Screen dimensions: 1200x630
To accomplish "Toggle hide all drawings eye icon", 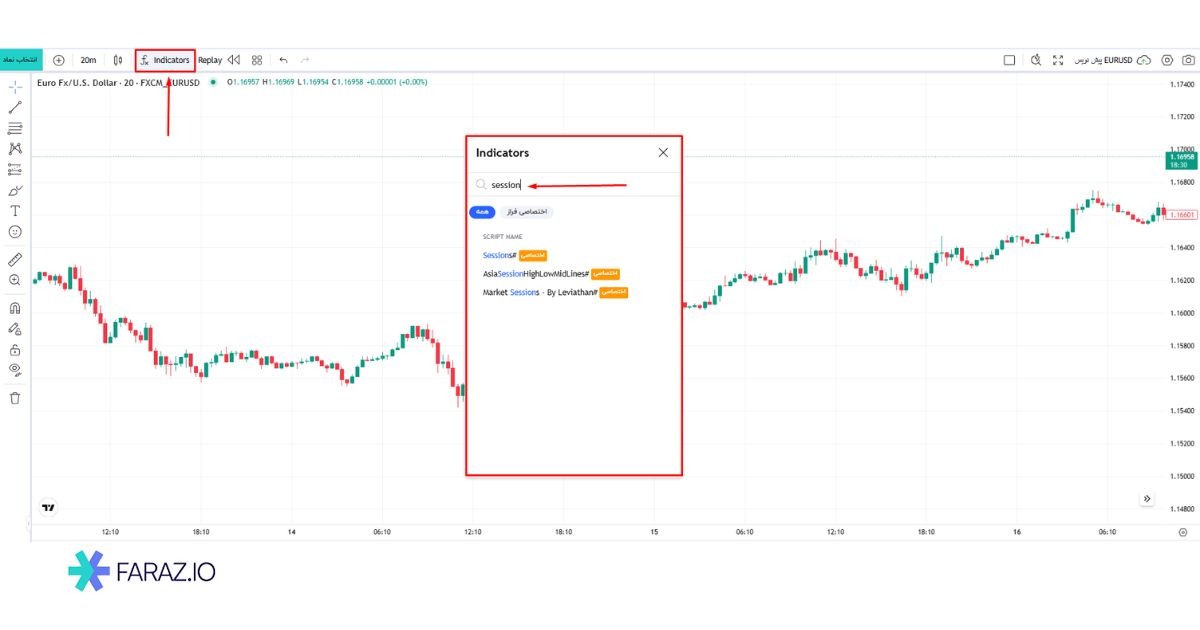I will tap(15, 370).
